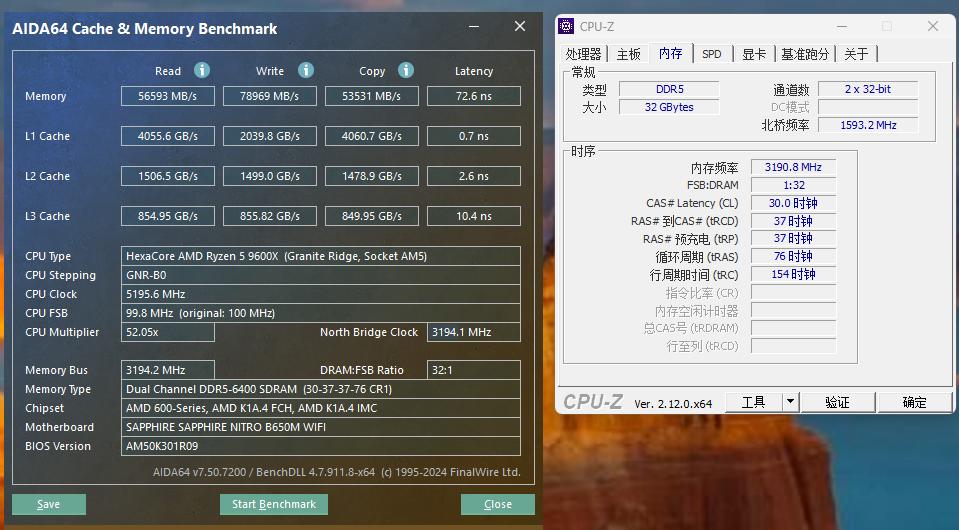Click North Bridge Clock value 3194.1 MHz
The image size is (959, 530).
(x=474, y=332)
